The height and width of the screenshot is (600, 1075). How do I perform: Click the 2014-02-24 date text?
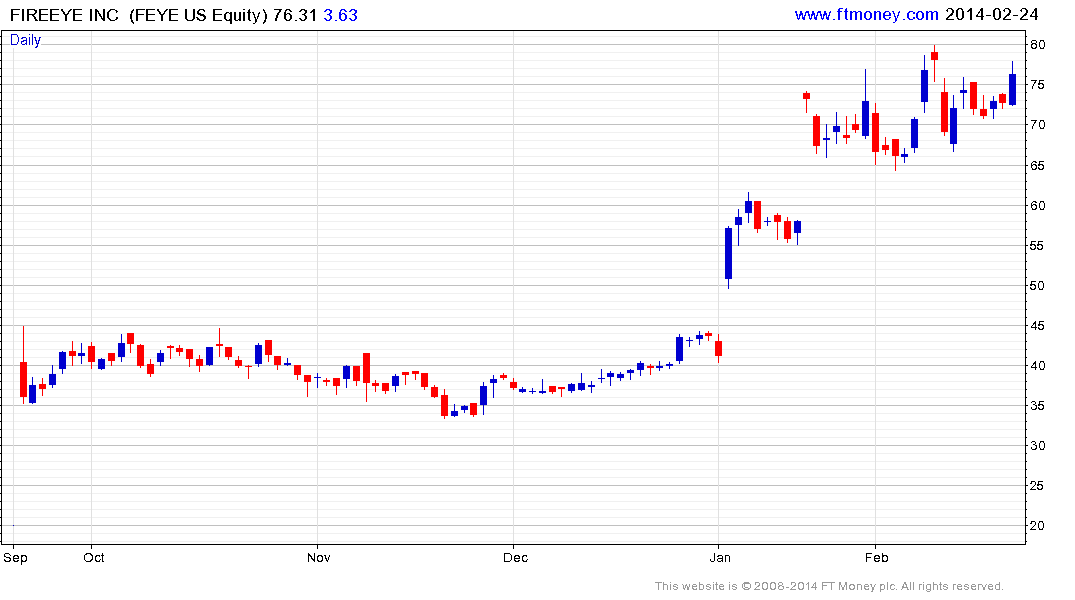point(991,14)
